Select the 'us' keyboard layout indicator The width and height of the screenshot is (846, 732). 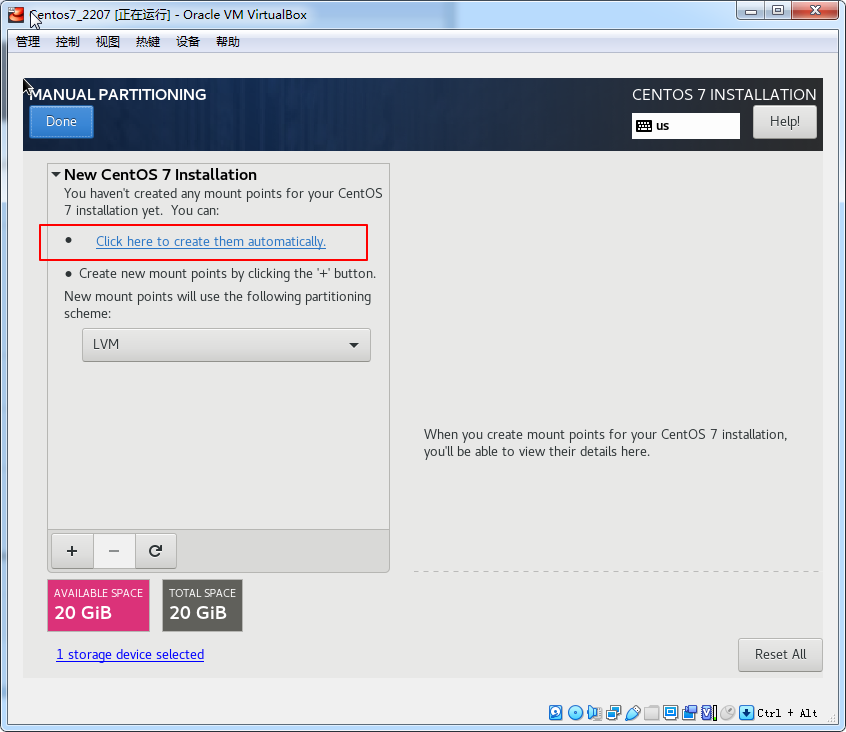[685, 126]
